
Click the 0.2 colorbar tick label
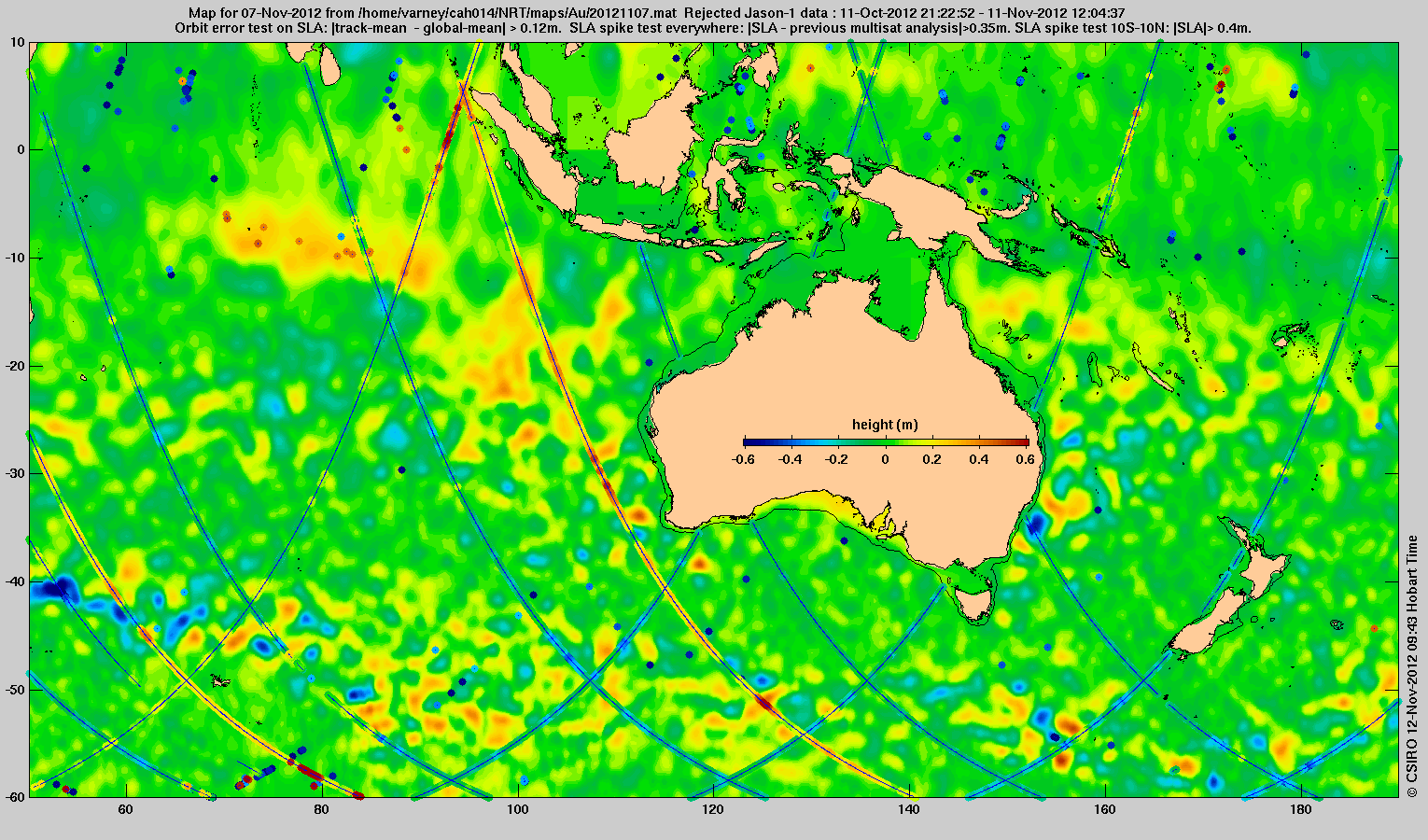pos(932,459)
